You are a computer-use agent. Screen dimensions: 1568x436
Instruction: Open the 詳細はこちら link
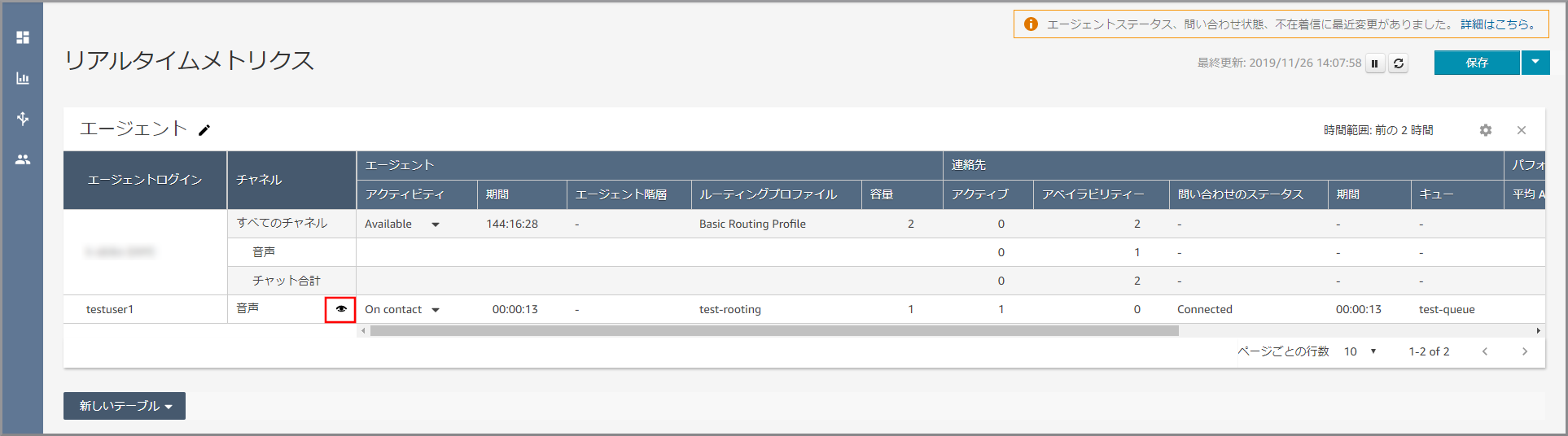pos(1497,24)
